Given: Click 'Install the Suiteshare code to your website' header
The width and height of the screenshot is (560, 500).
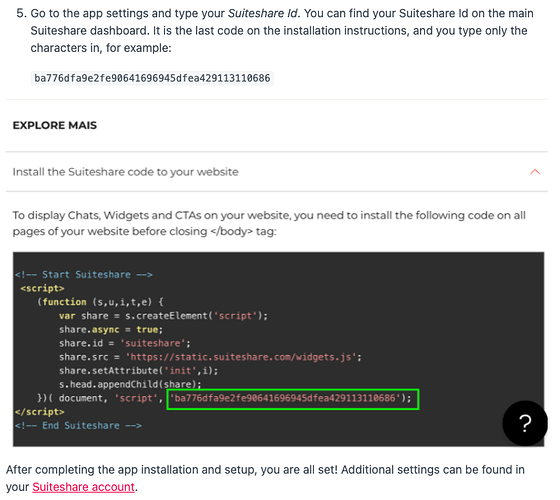Looking at the screenshot, I should point(126,172).
